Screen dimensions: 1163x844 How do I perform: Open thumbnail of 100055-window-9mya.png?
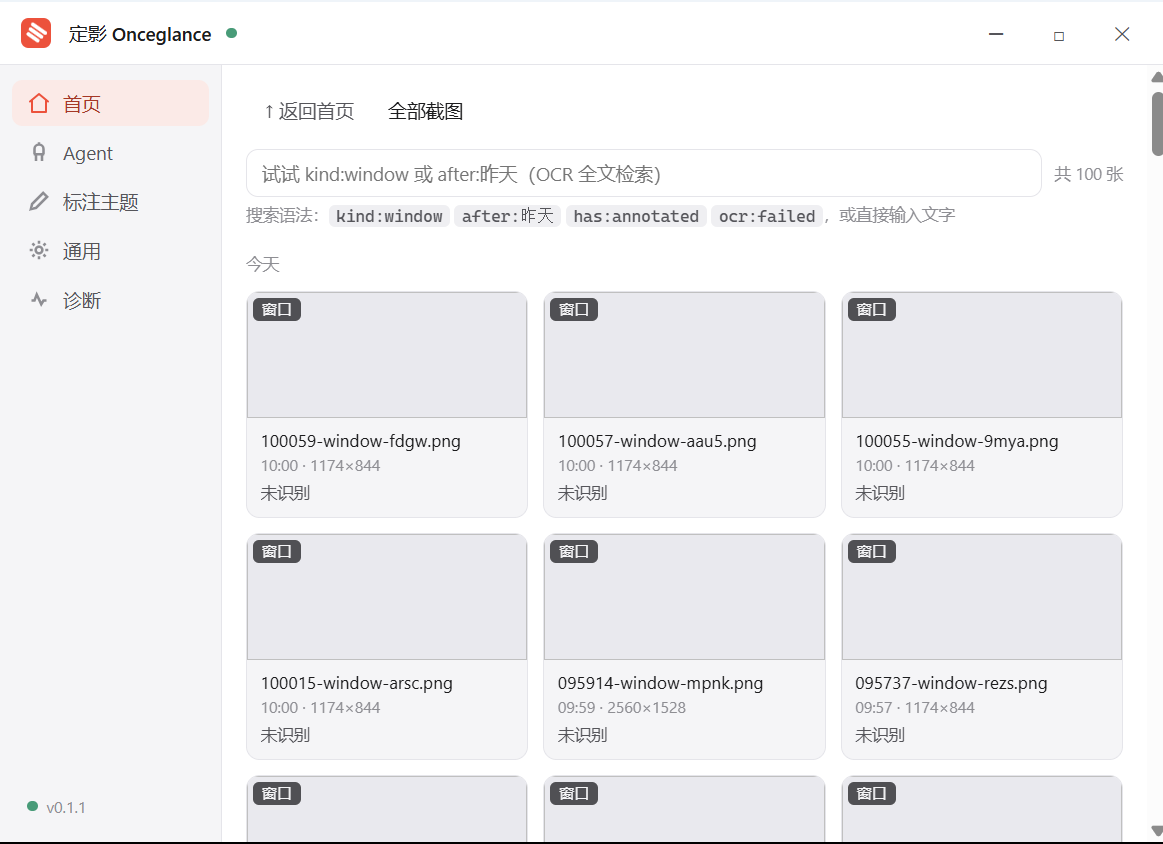pos(982,355)
